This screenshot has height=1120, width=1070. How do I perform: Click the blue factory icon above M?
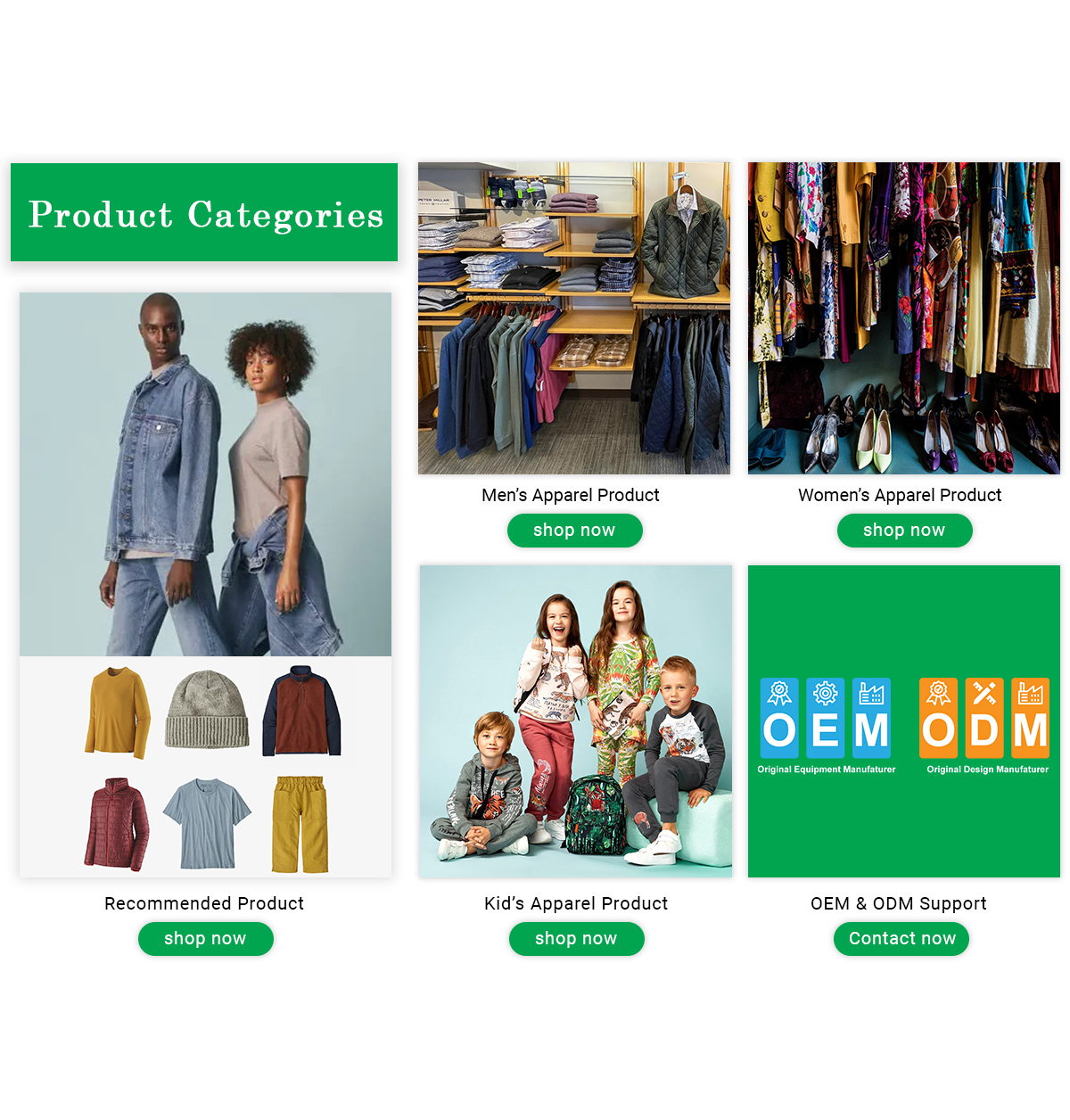[871, 693]
